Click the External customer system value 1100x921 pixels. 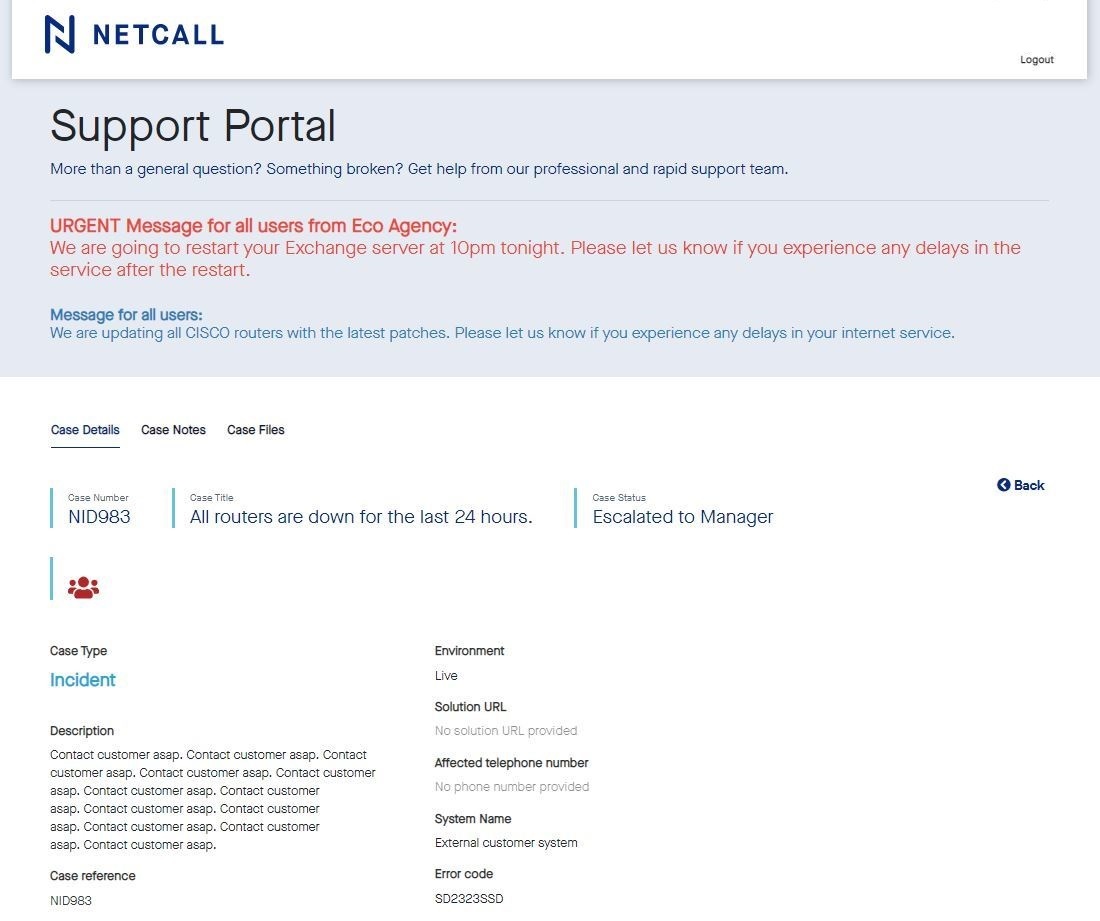coord(506,843)
